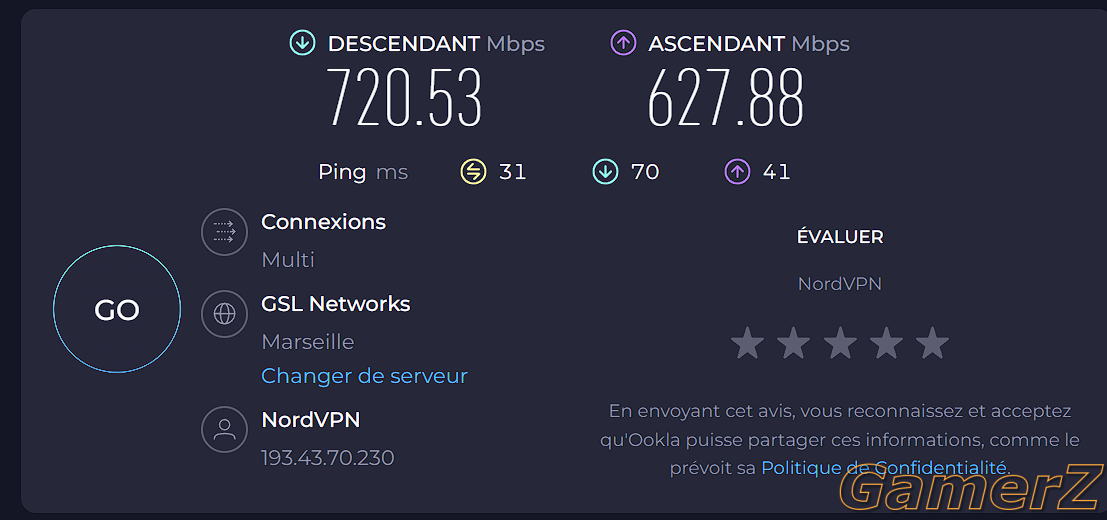Click the 193.43.70.230 IP address

(x=328, y=458)
